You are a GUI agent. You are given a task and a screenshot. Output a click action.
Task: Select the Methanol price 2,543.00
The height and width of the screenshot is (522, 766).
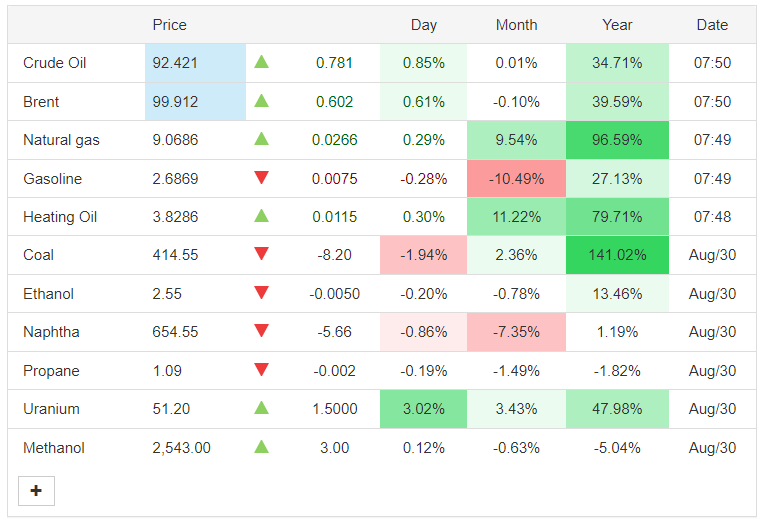tap(181, 448)
